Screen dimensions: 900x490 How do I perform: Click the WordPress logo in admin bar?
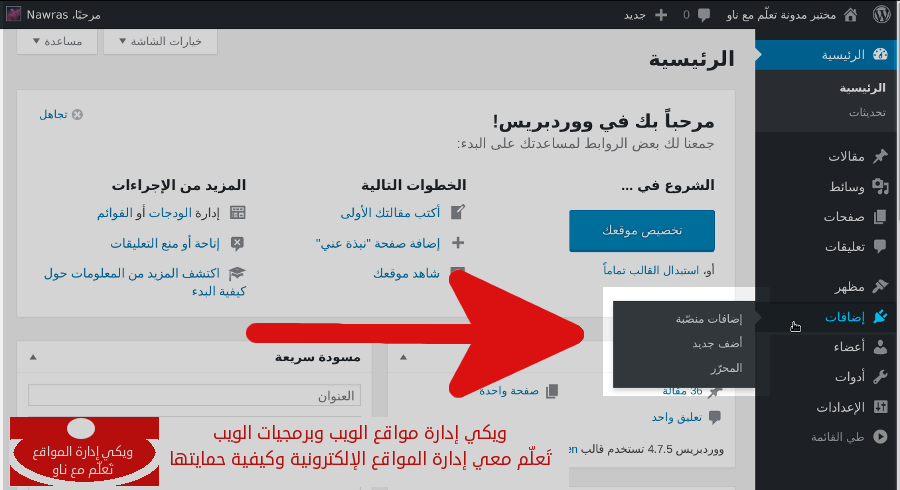click(881, 14)
